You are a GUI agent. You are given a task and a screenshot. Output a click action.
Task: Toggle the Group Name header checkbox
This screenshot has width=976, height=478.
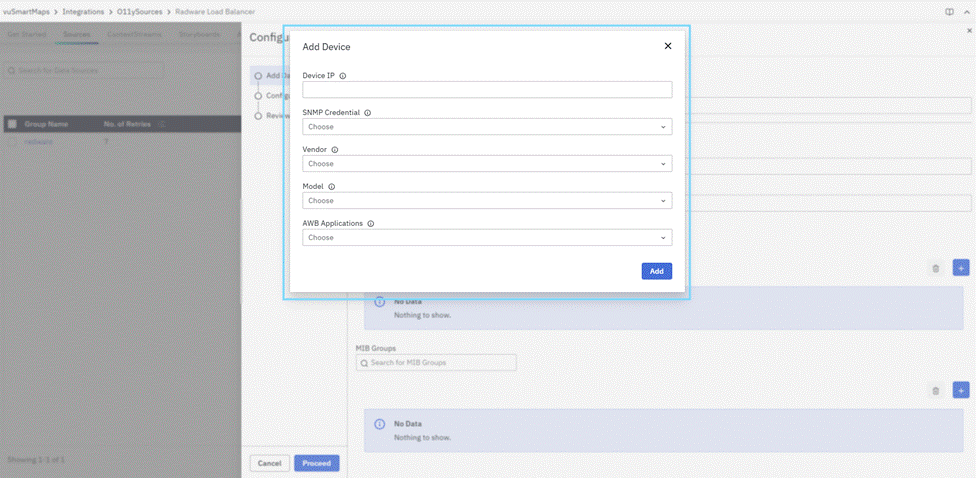pos(12,124)
